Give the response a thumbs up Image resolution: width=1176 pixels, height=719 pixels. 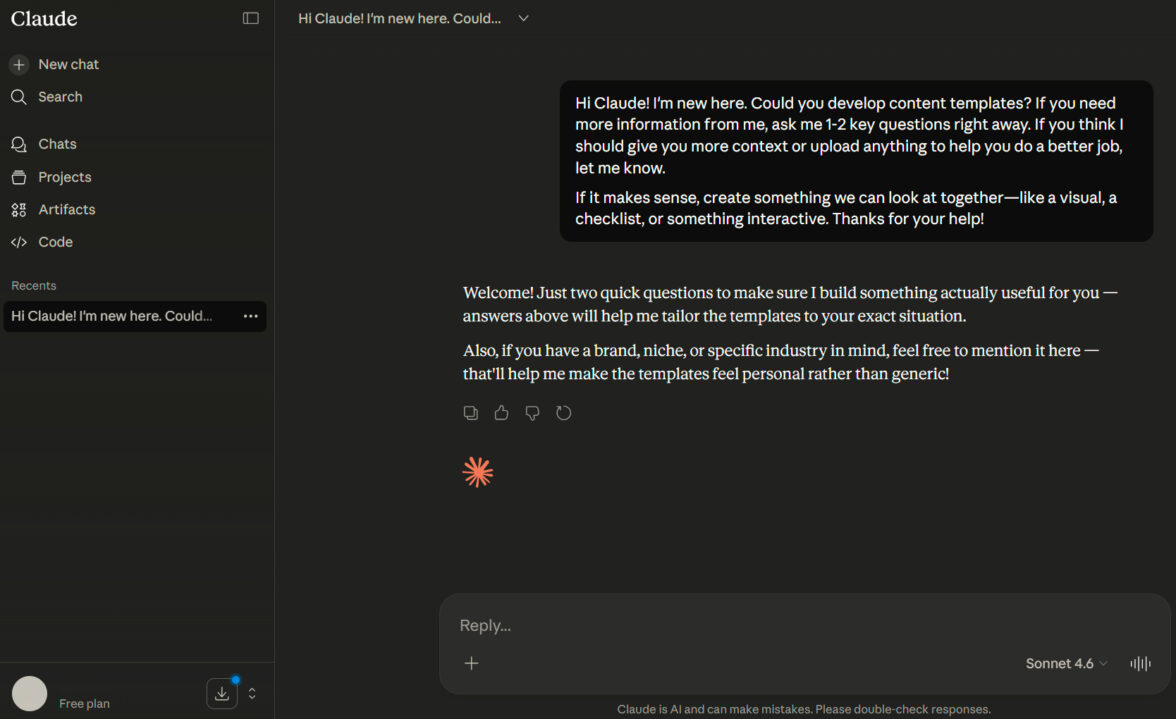tap(502, 413)
